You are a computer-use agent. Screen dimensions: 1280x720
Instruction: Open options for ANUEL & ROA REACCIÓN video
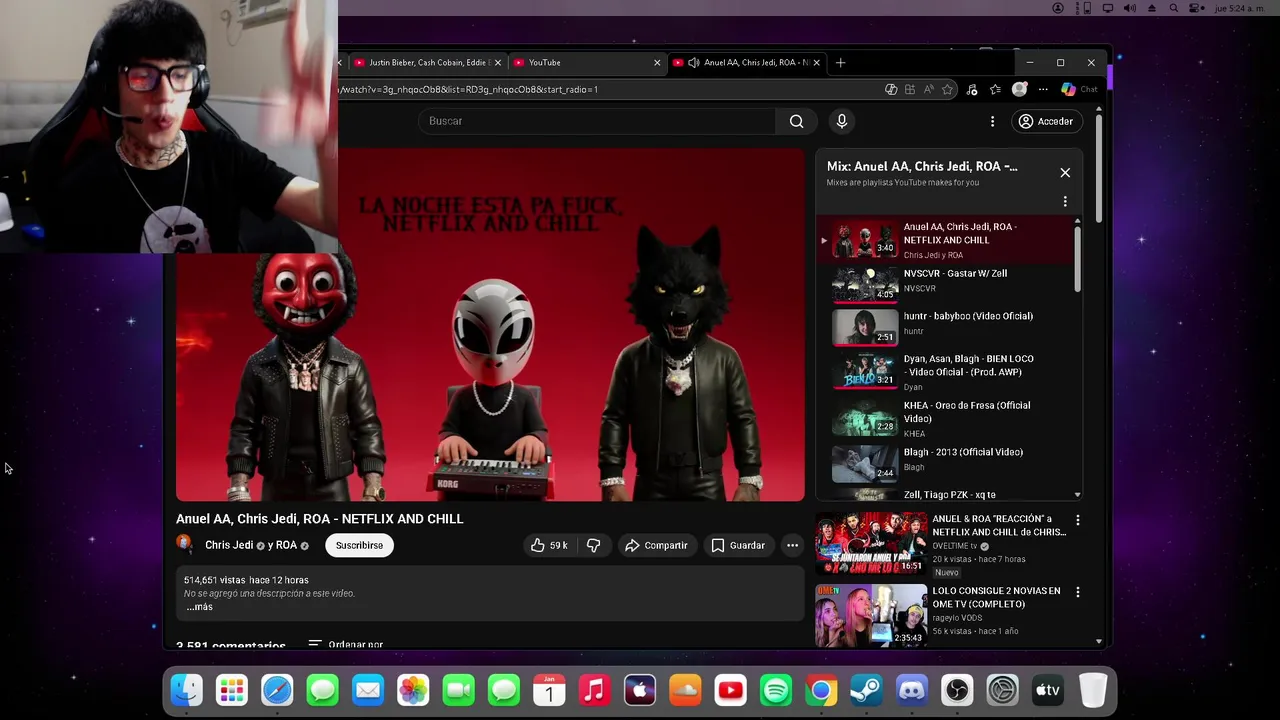tap(1077, 520)
